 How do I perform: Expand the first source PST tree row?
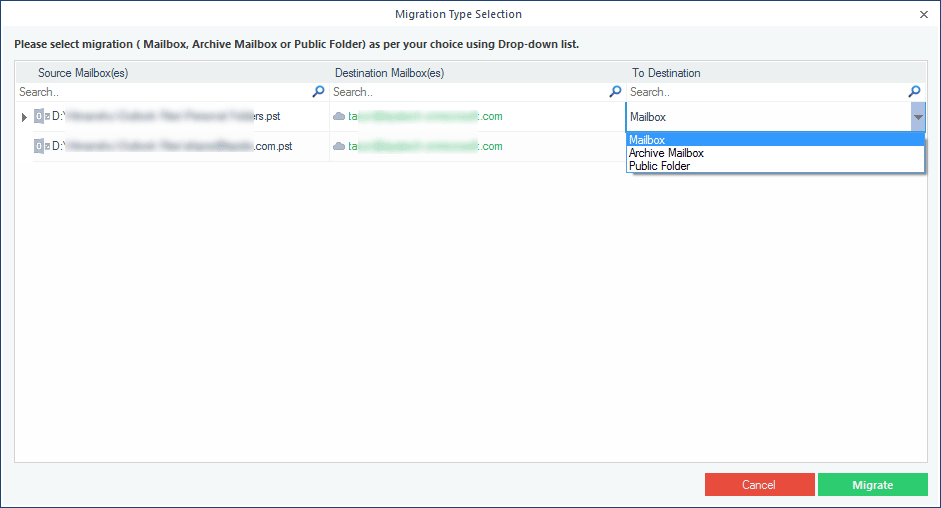(24, 117)
